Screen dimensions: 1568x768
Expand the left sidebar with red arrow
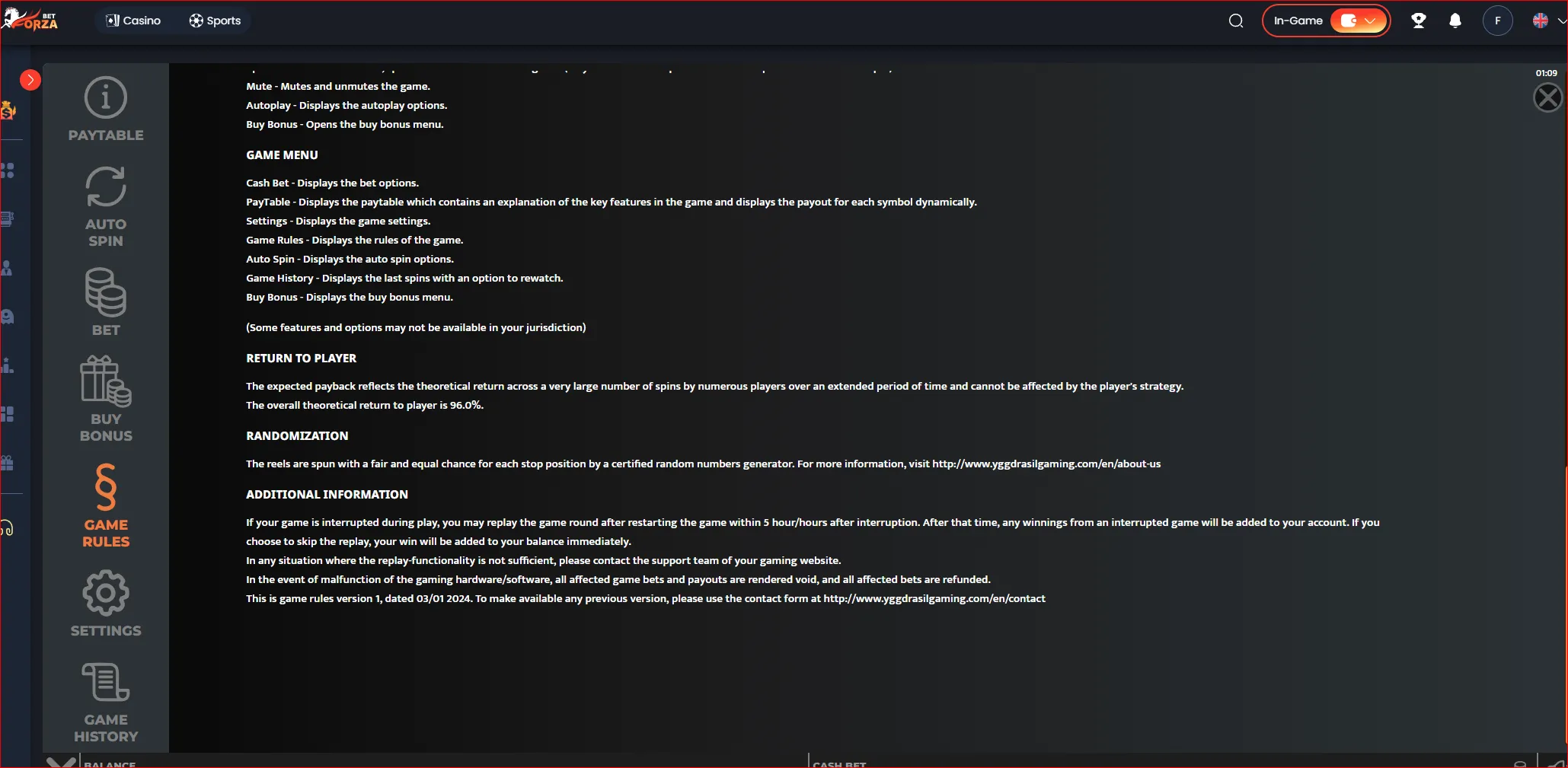(30, 79)
